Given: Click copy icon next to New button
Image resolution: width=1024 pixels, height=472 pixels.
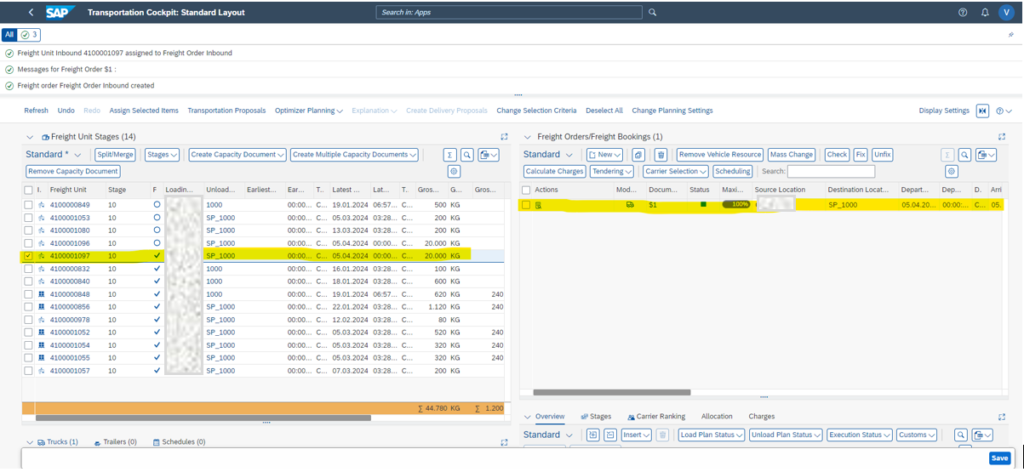Looking at the screenshot, I should pyautogui.click(x=639, y=155).
